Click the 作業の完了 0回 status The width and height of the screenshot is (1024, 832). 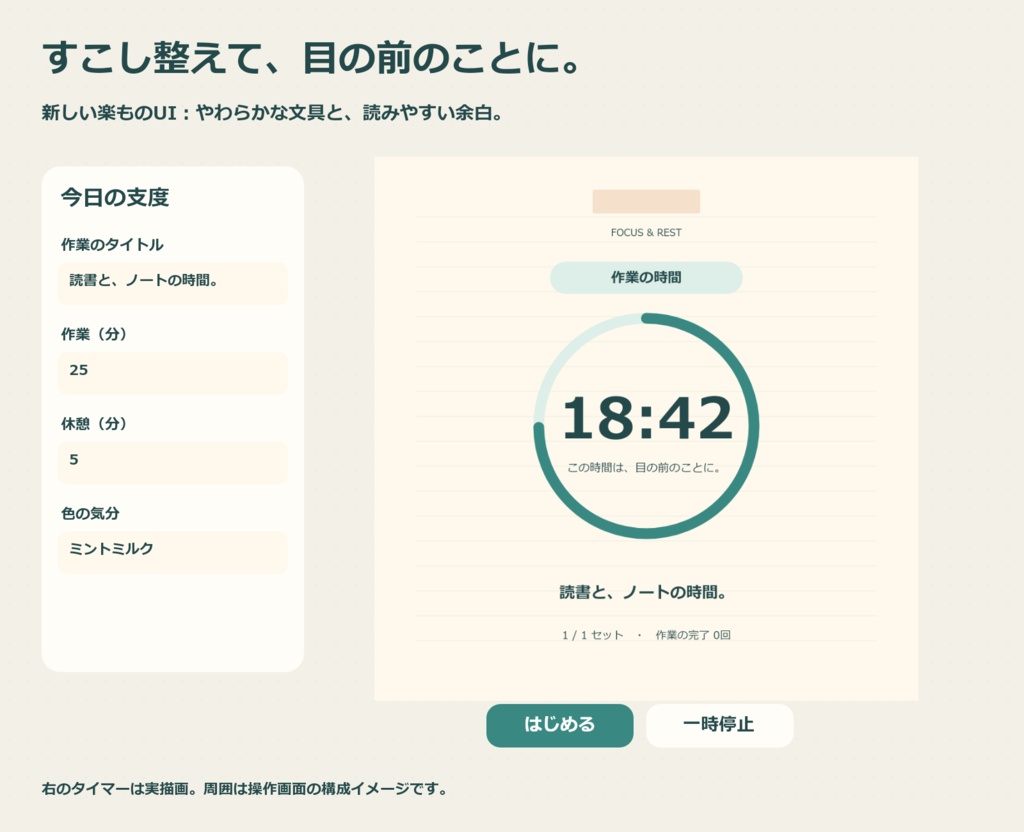point(693,635)
